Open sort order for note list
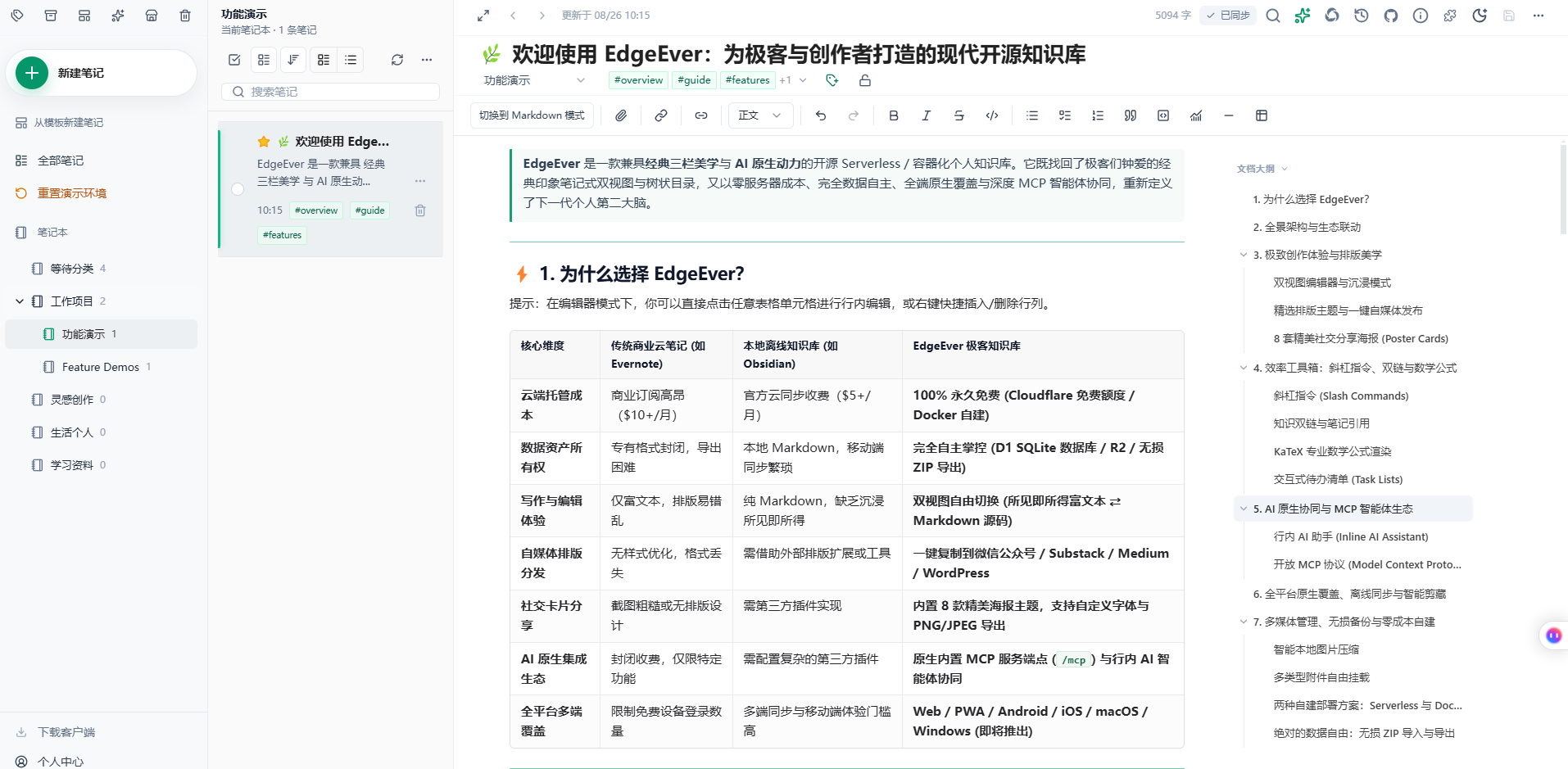This screenshot has width=1568, height=769. tap(293, 60)
